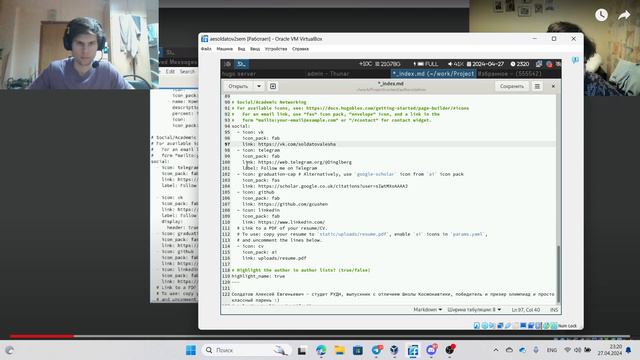
Task: Click the workspace 2 indicator in the panel
Action: (242, 64)
